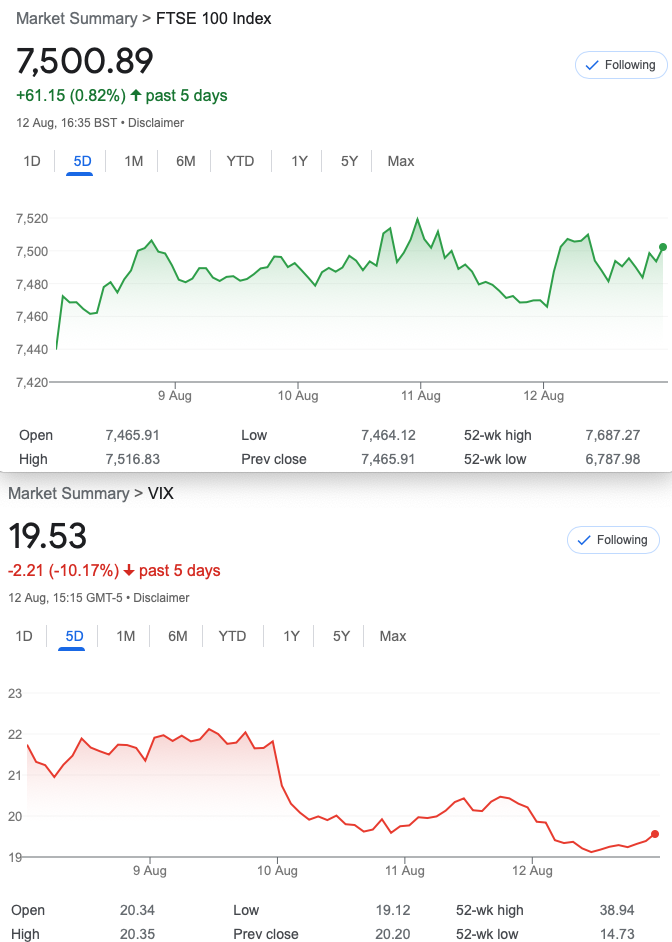This screenshot has width=672, height=942.
Task: Click the VIX Prev close value 20.20
Action: tap(393, 934)
